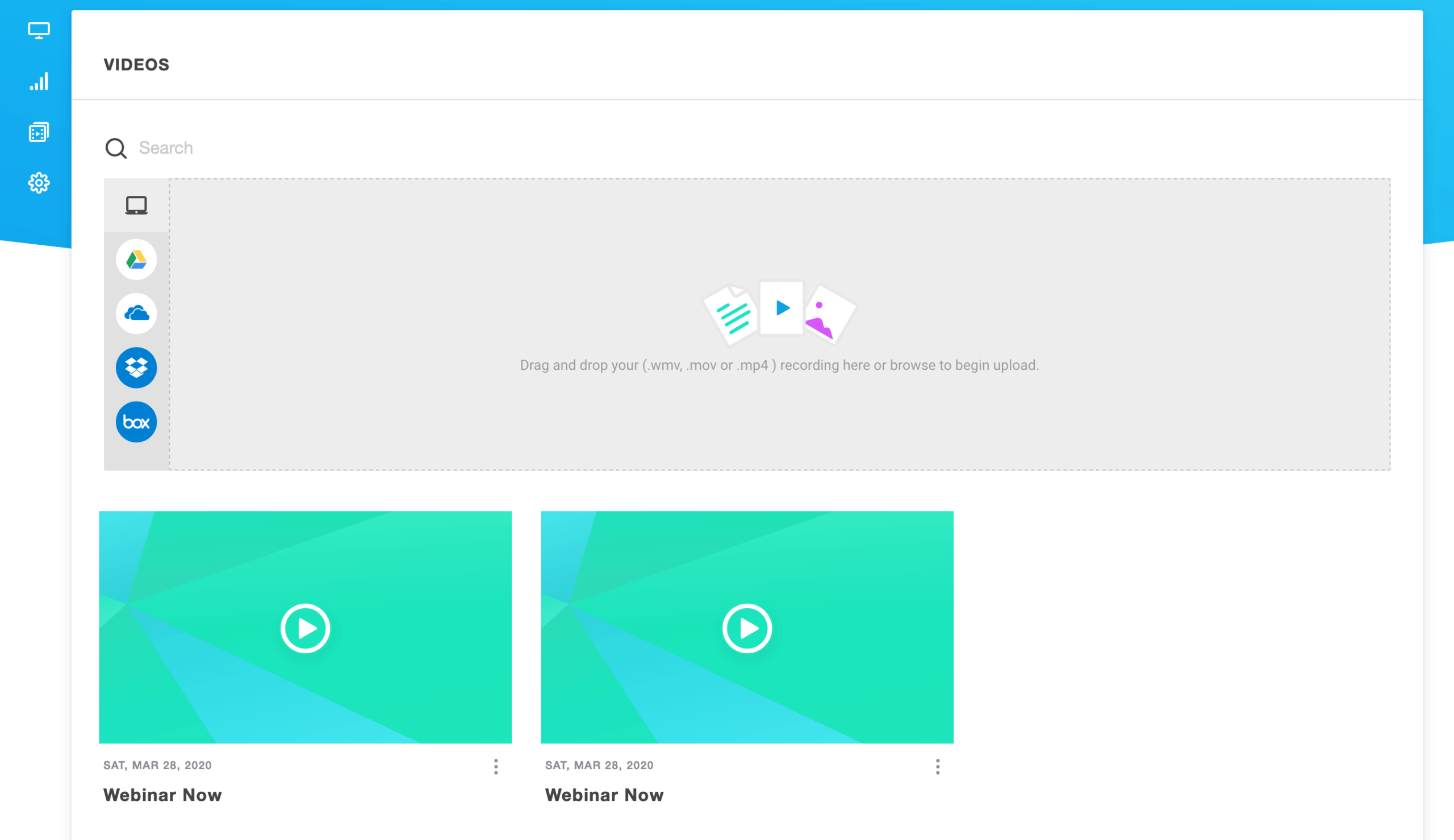Open options menu for left Webinar Now recording
1454x840 pixels.
[x=495, y=766]
